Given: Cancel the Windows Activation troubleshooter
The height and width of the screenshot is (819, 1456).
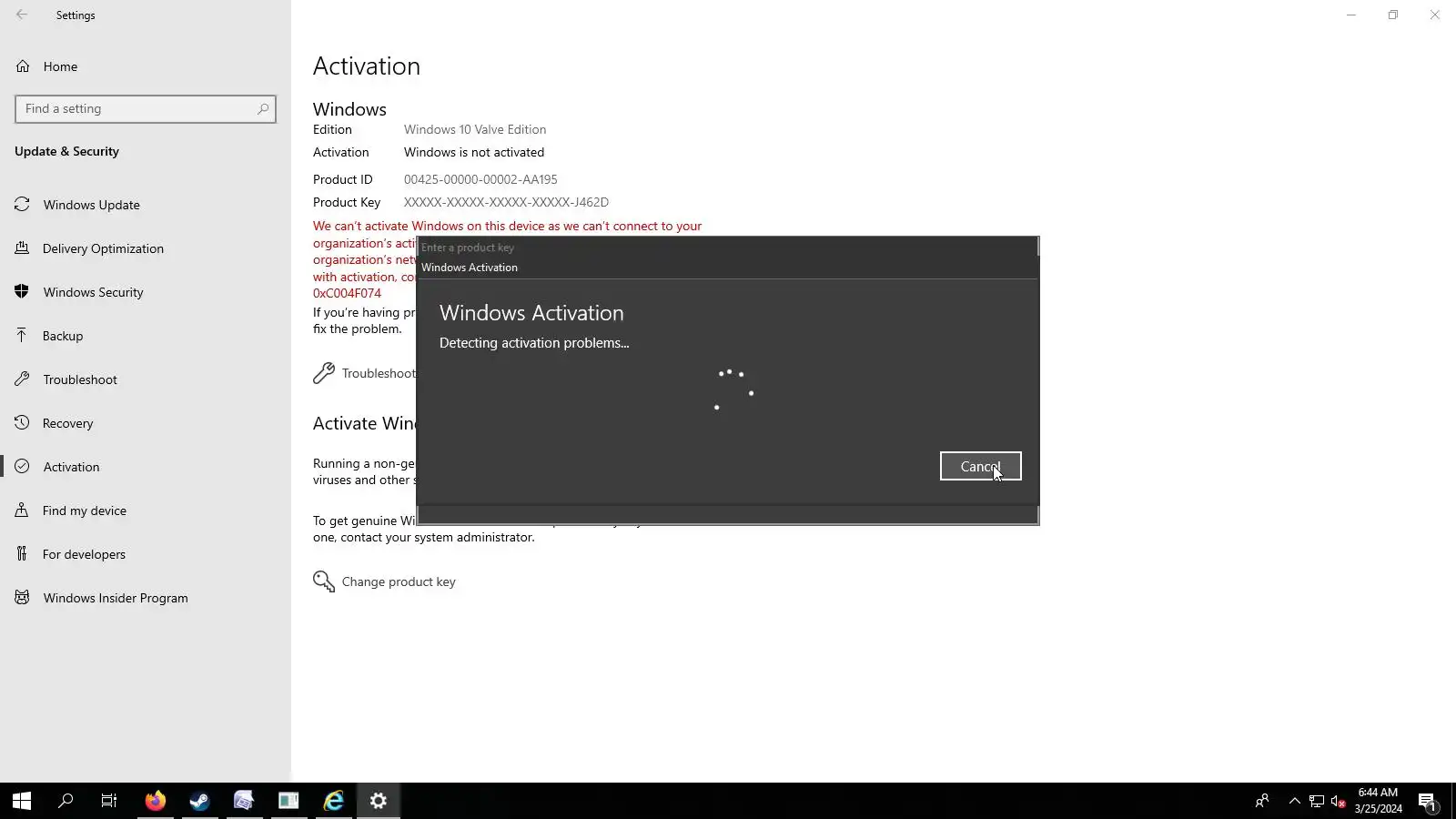Looking at the screenshot, I should click(980, 466).
